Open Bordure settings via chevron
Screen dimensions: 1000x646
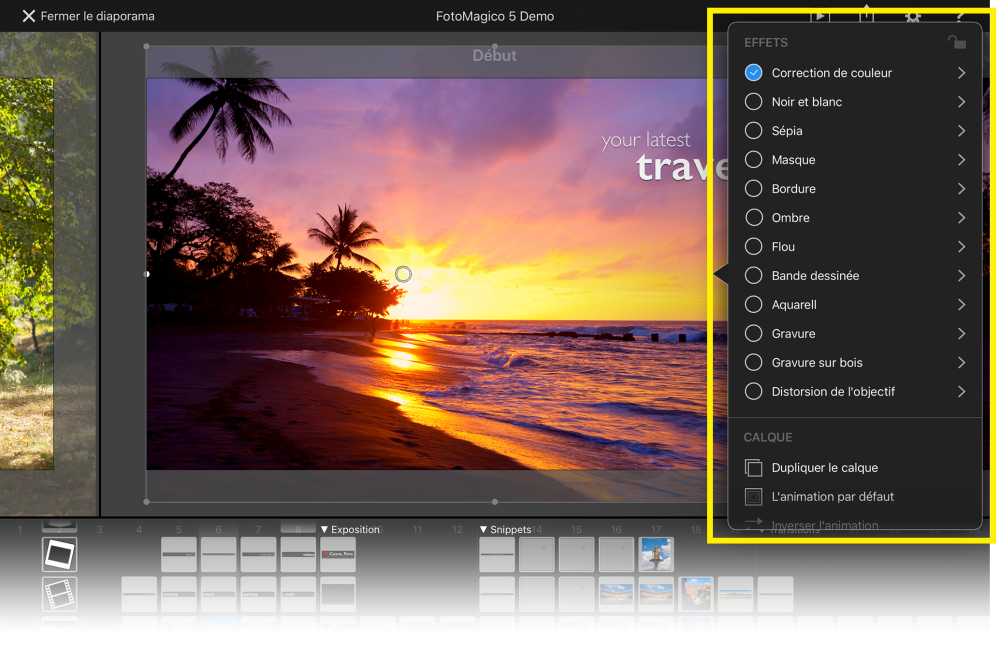[961, 189]
